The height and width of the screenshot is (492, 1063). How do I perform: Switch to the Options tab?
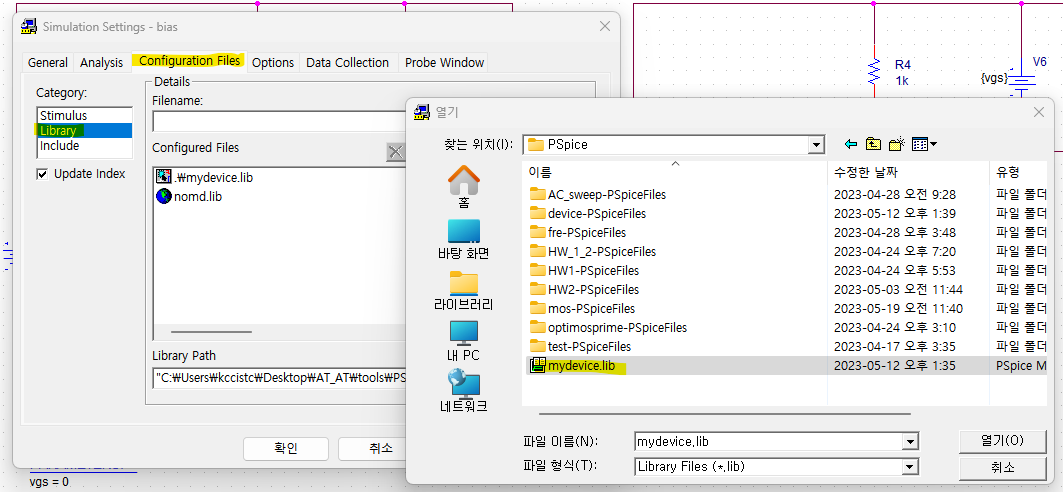tap(273, 62)
